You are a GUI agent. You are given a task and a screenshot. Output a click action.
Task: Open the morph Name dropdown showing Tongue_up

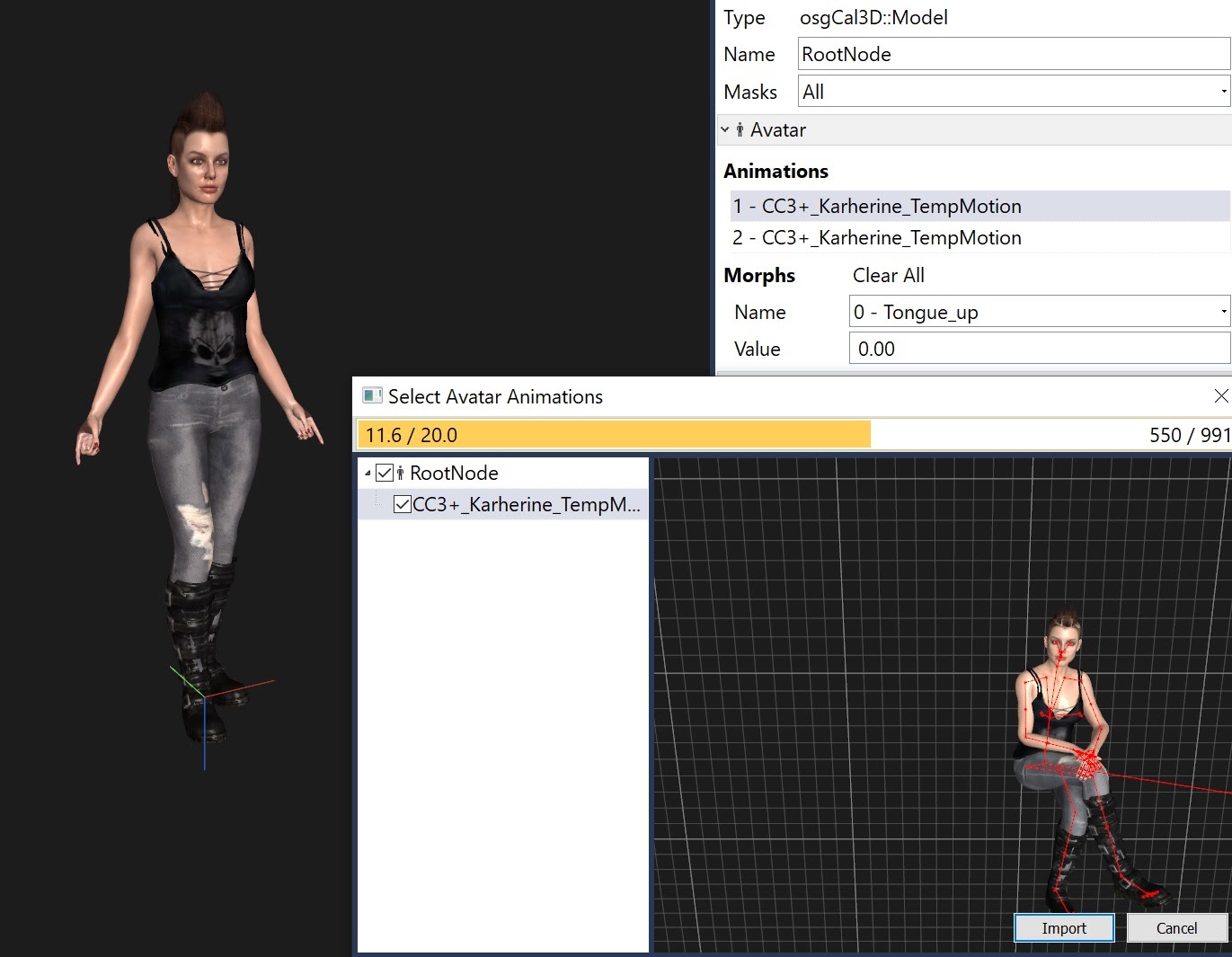1039,312
